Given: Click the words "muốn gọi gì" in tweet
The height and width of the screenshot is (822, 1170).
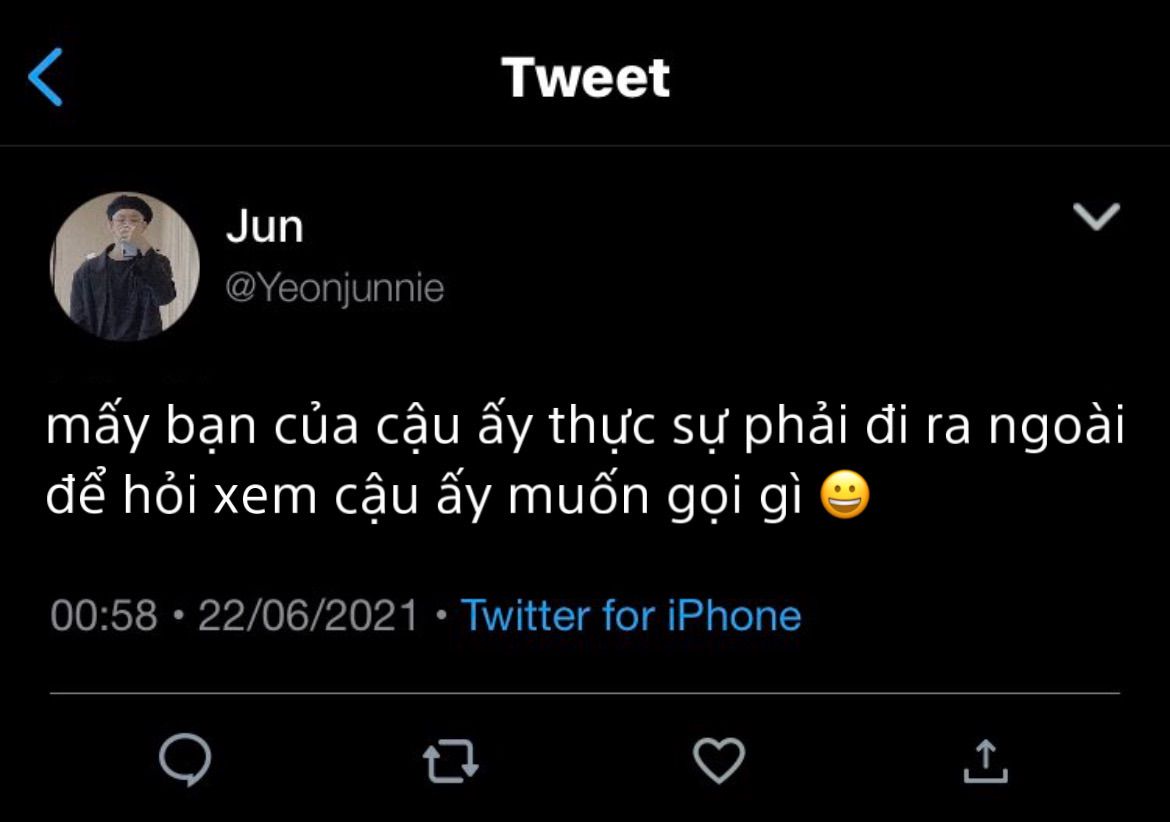Looking at the screenshot, I should 655,495.
